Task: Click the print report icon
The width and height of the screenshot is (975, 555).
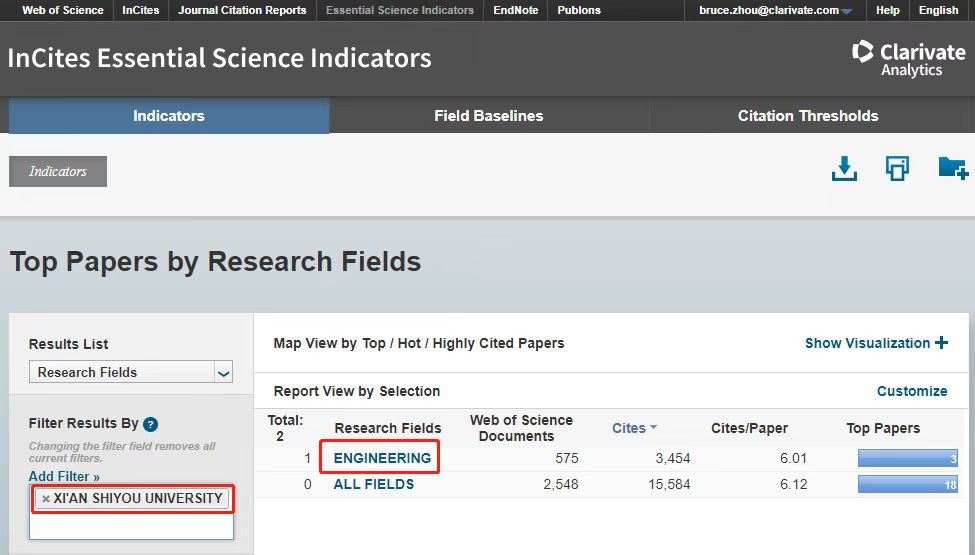Action: (897, 169)
